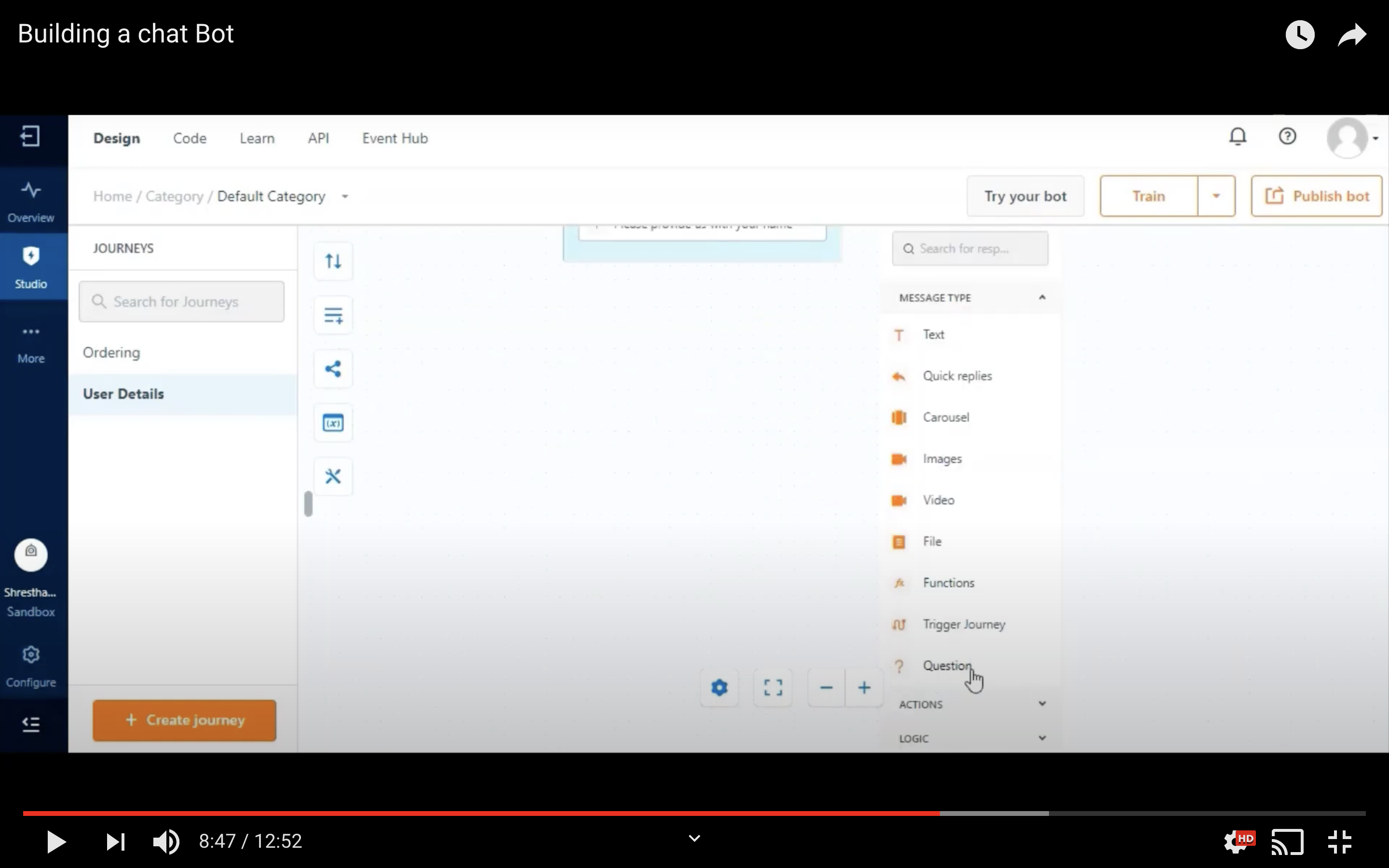Click the journeys panel scrollbar handle
This screenshot has height=868, width=1389.
pos(308,504)
